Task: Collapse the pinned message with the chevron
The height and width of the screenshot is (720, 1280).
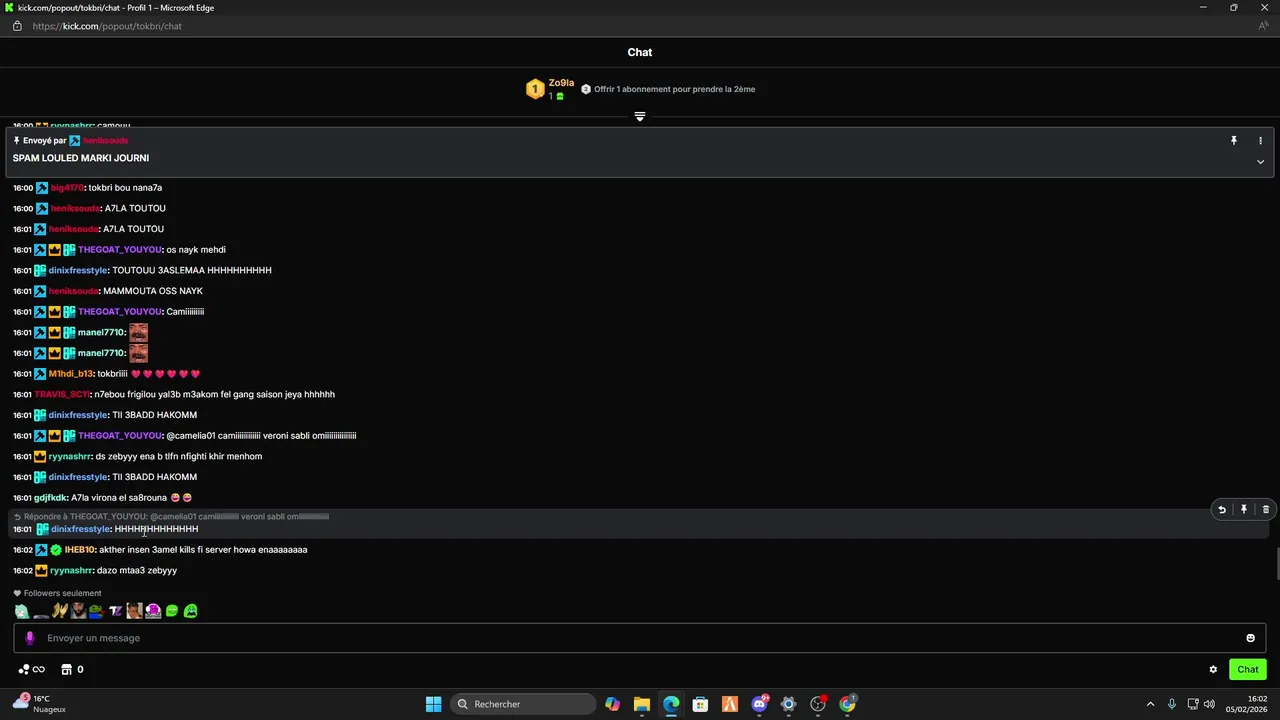Action: click(x=1260, y=162)
